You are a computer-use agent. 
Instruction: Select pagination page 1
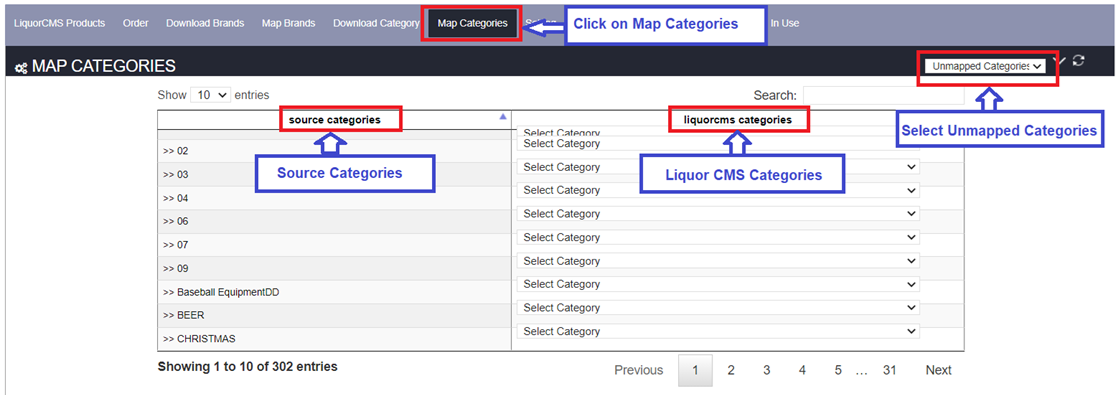(695, 370)
